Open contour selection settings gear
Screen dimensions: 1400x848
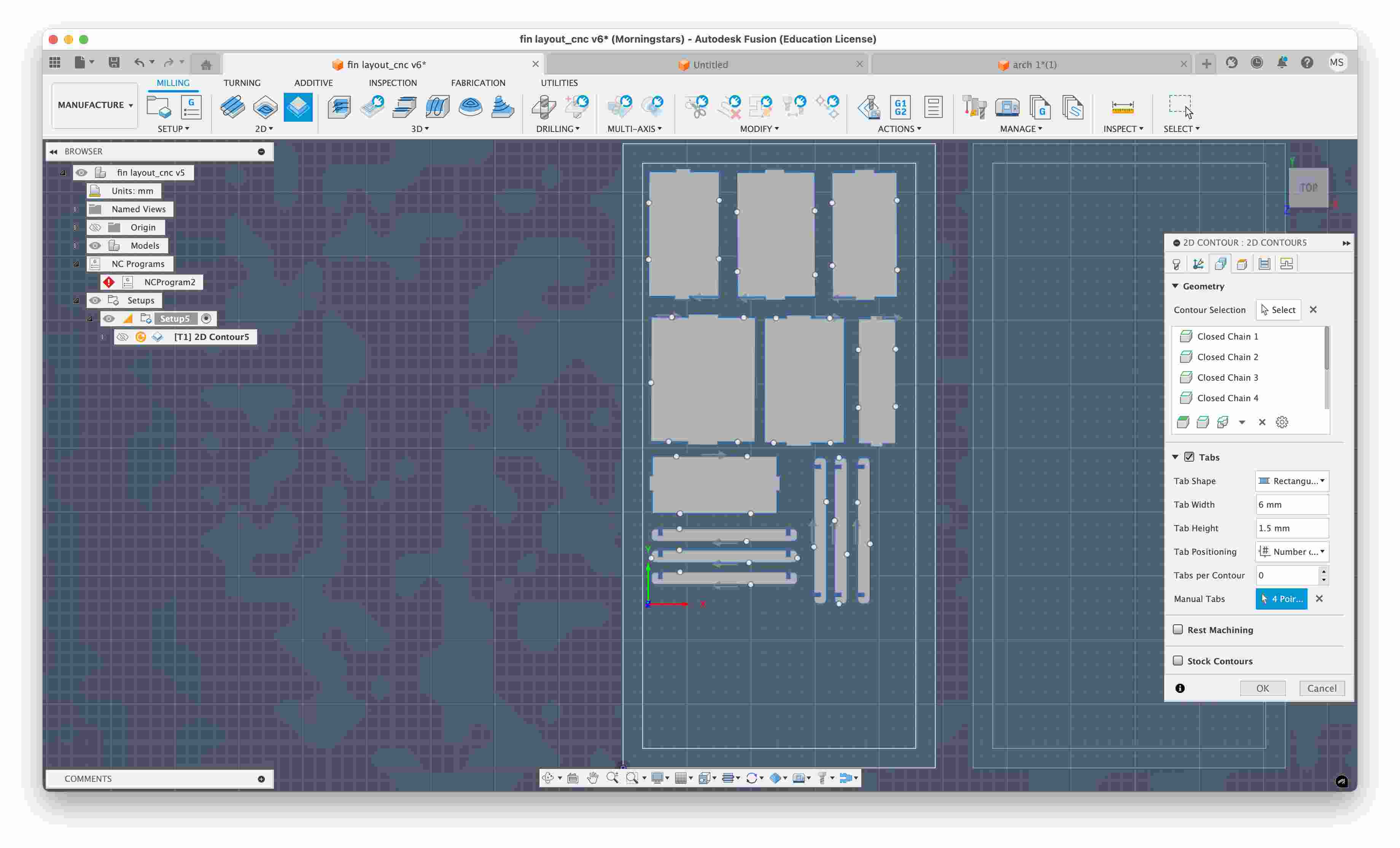click(x=1282, y=422)
